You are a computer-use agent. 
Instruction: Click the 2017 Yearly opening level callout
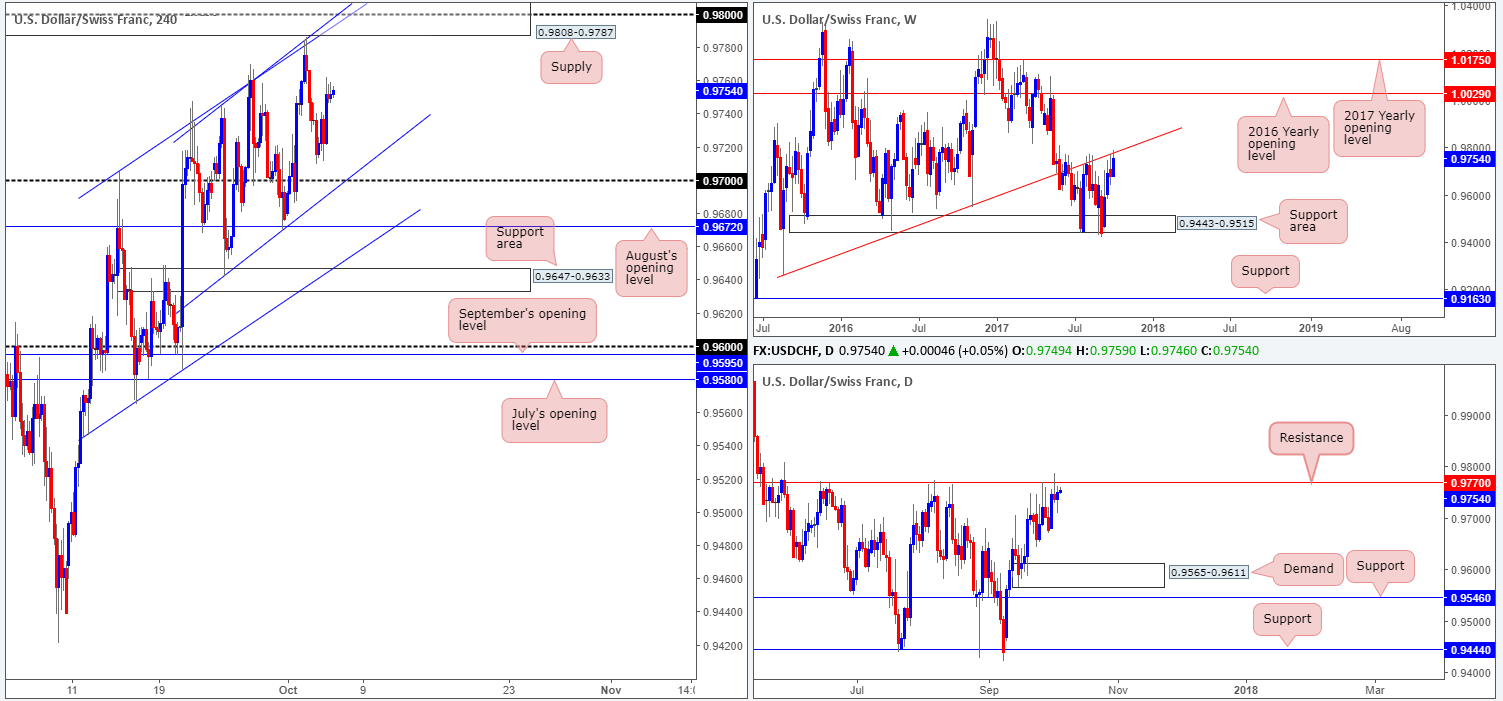1378,128
